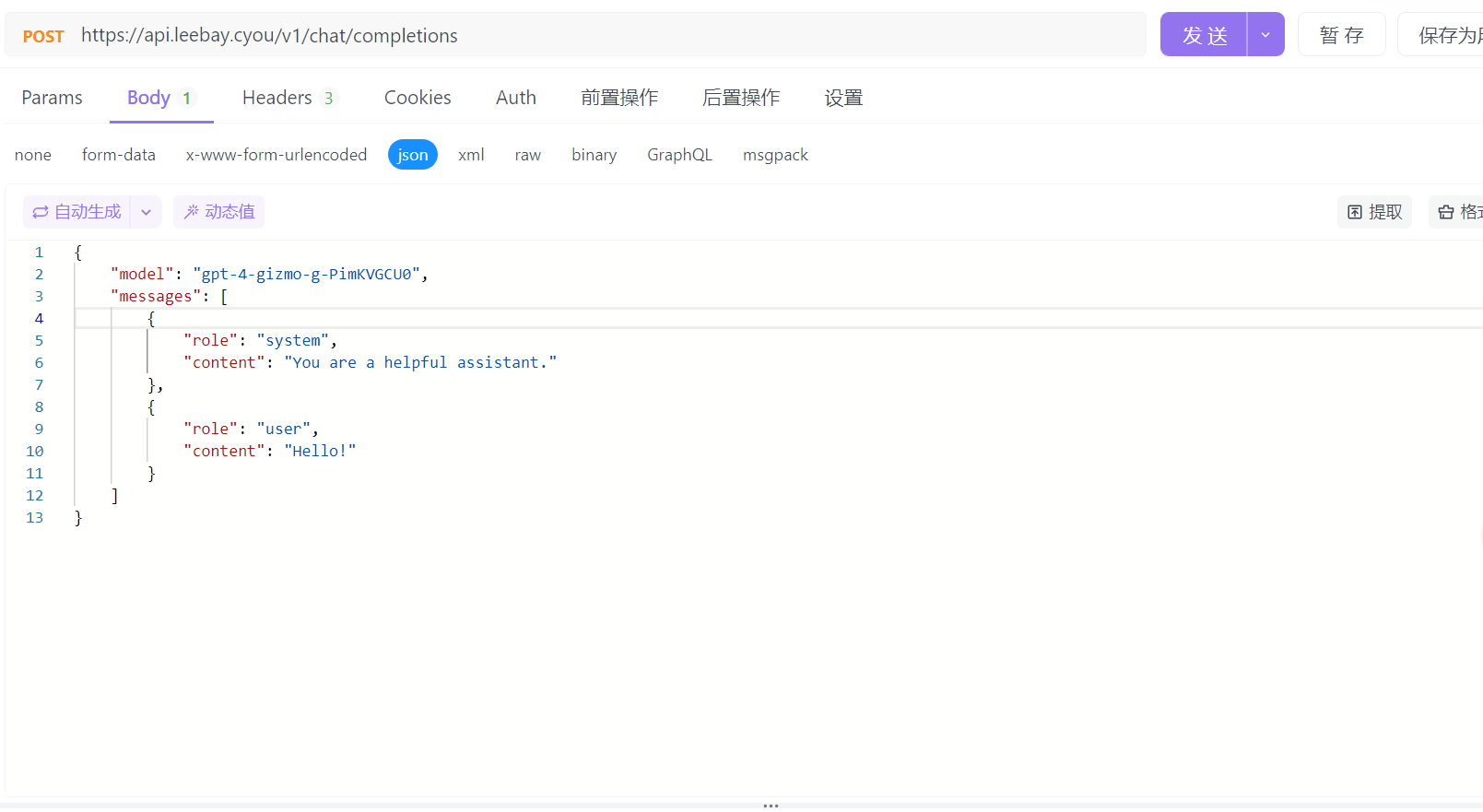Viewport: 1483px width, 812px height.
Task: Choose the raw body type
Action: coord(527,155)
